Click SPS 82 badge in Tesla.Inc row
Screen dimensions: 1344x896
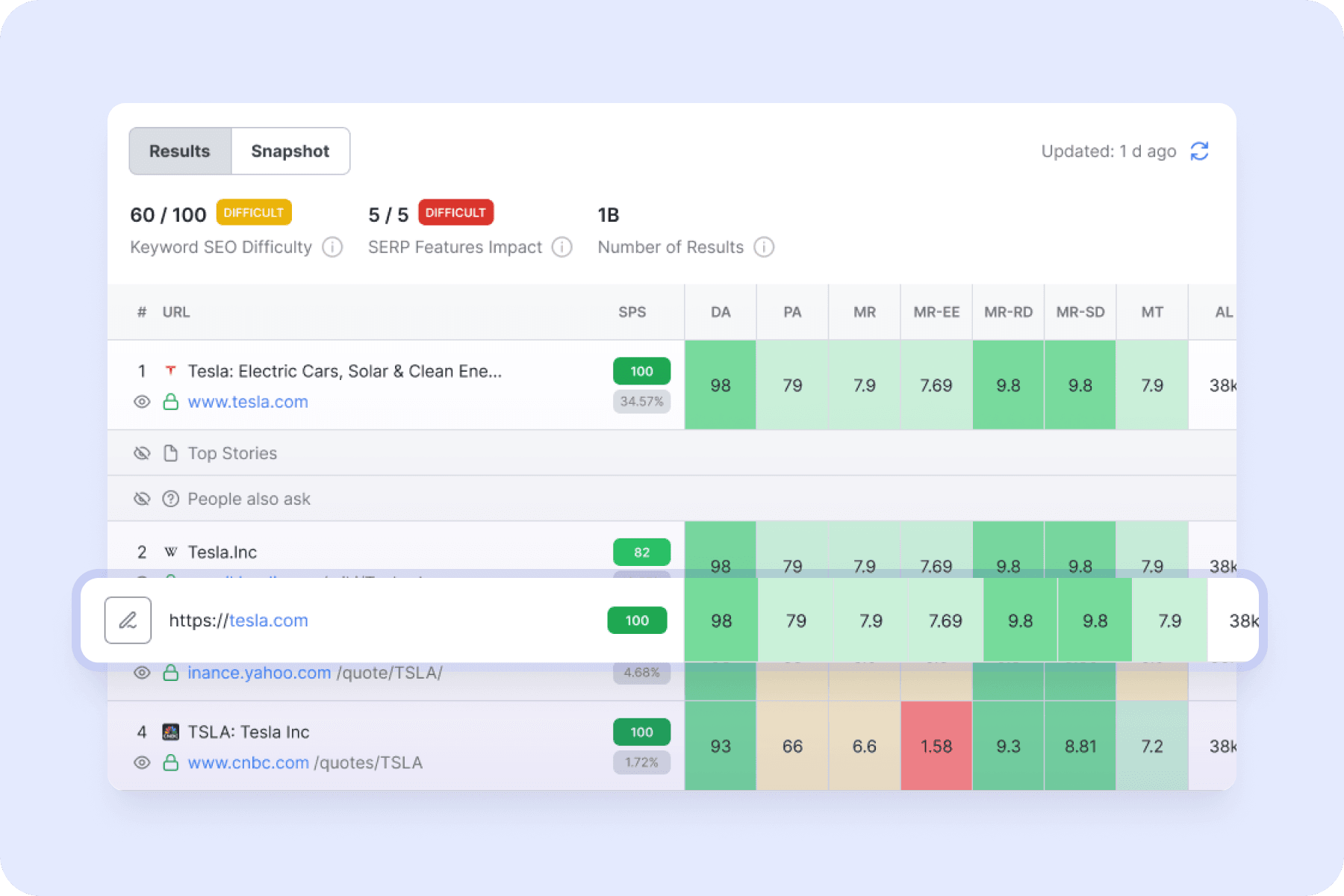tap(641, 553)
